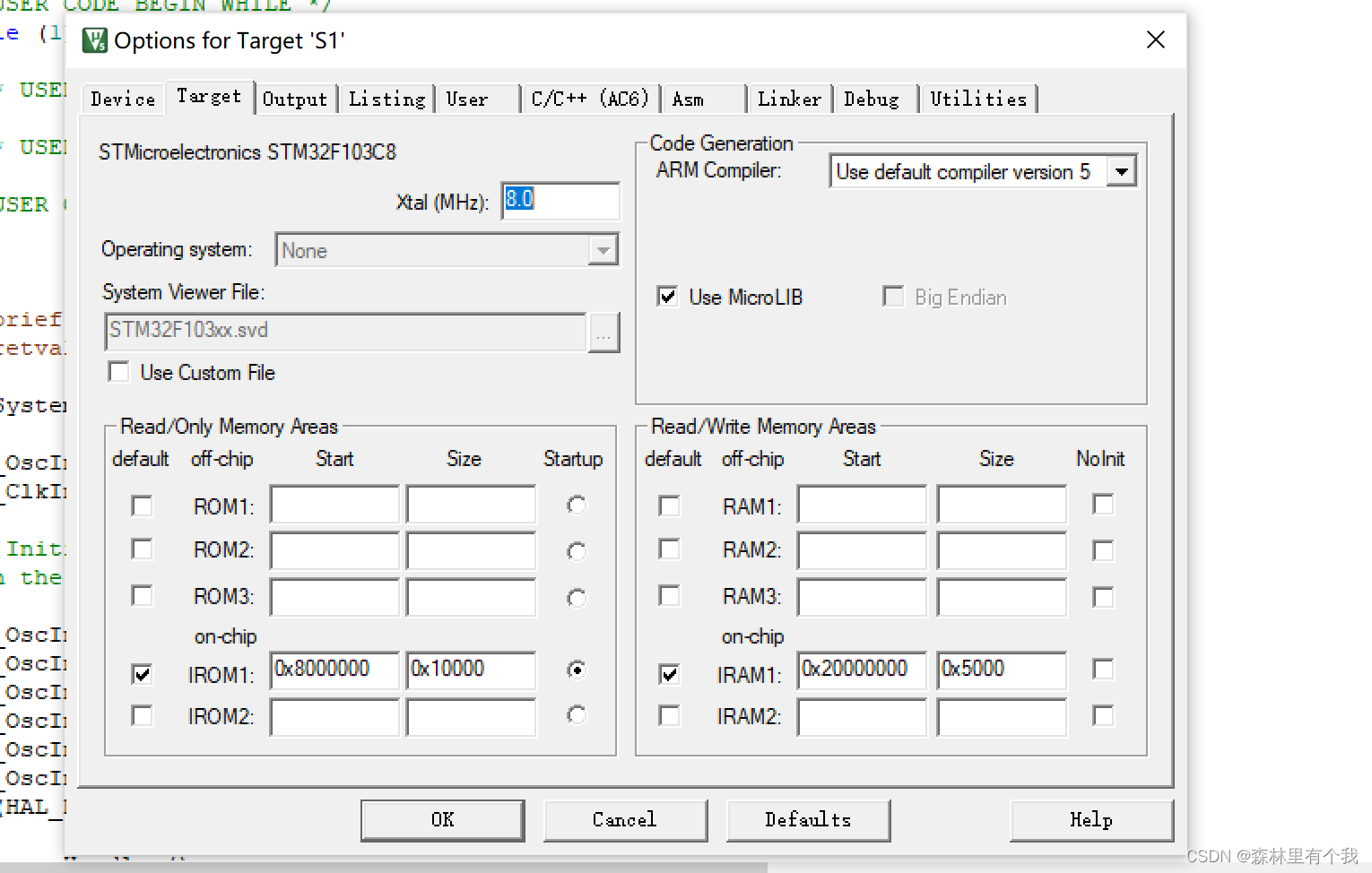Open the Operating system dropdown

604,250
